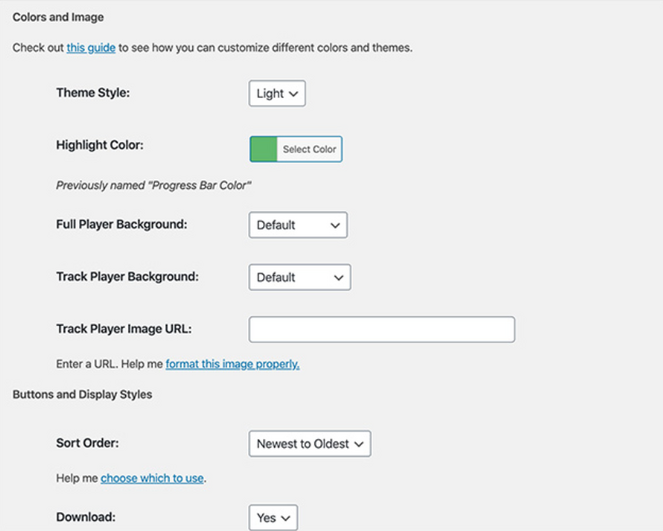Screen dimensions: 663x531
Task: Click the 'Sort Order:' label
Action: (90, 441)
